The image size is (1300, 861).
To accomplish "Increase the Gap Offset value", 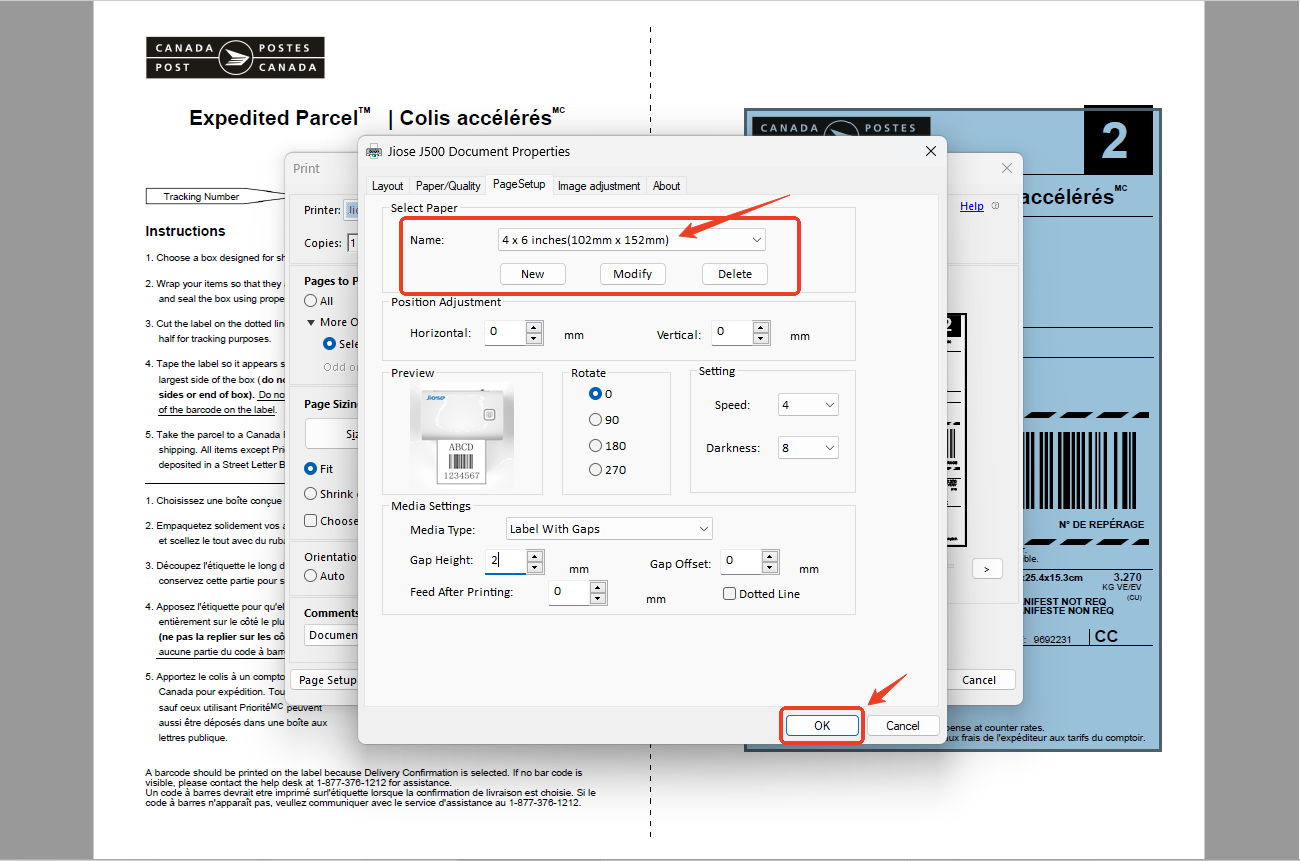I will tap(770, 556).
